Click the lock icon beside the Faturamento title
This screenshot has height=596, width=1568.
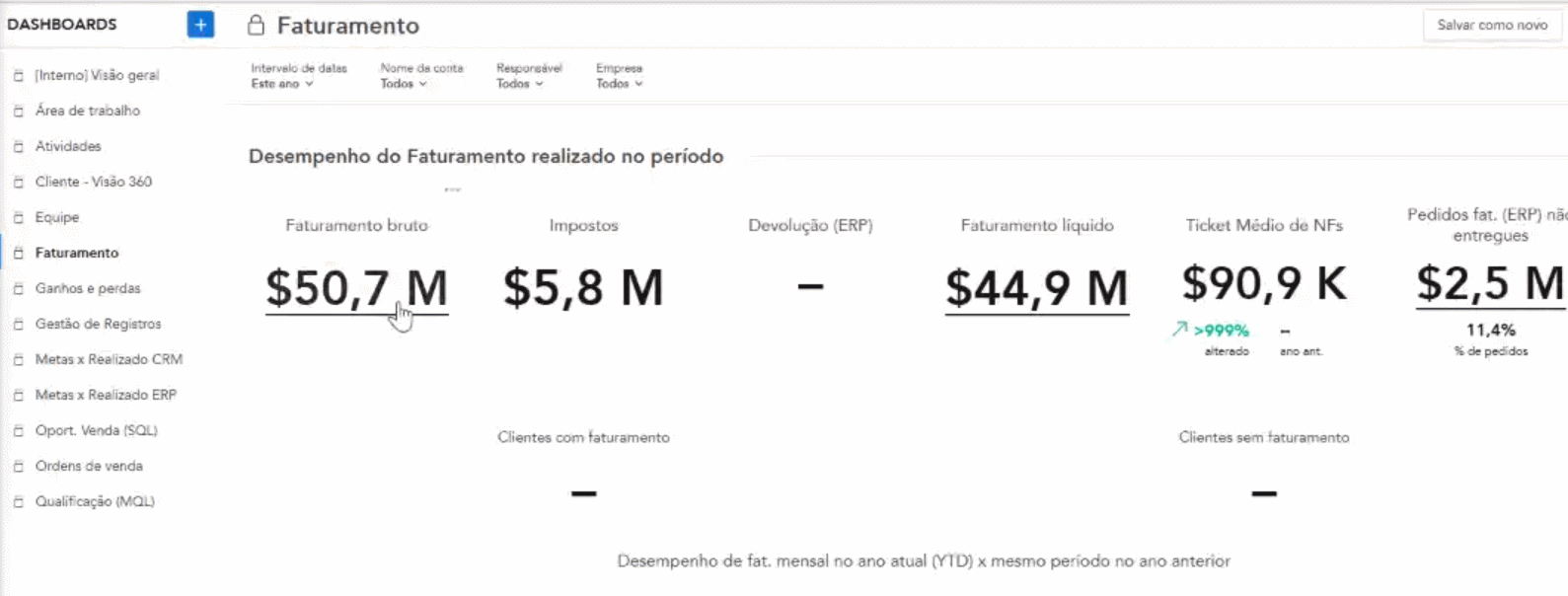(256, 25)
